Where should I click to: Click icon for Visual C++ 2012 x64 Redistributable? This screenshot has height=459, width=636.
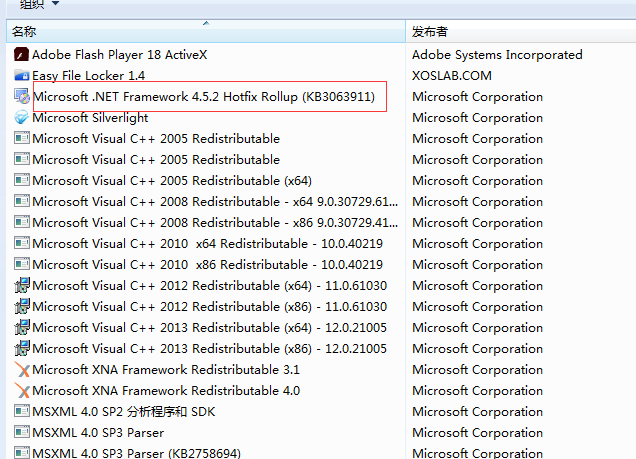click(x=21, y=286)
